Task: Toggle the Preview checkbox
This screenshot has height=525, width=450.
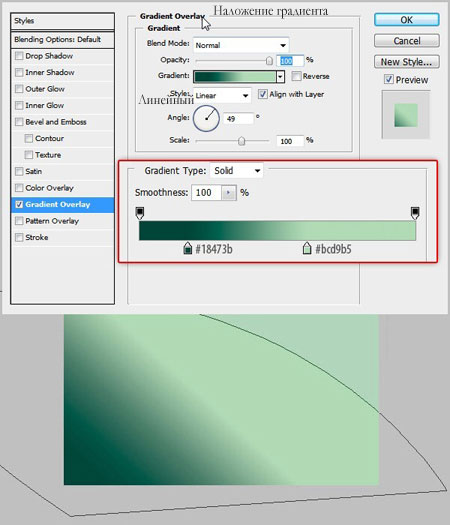Action: (x=388, y=80)
